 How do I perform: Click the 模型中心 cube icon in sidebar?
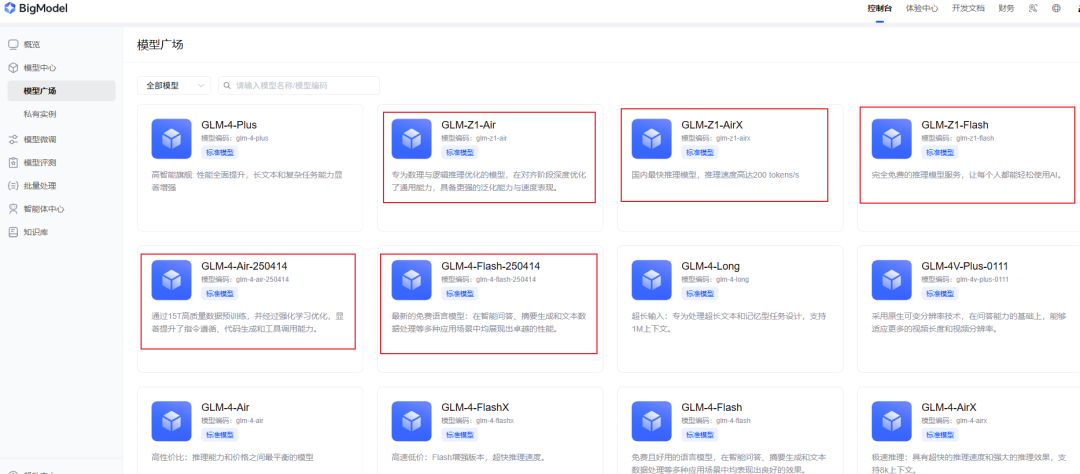13,68
